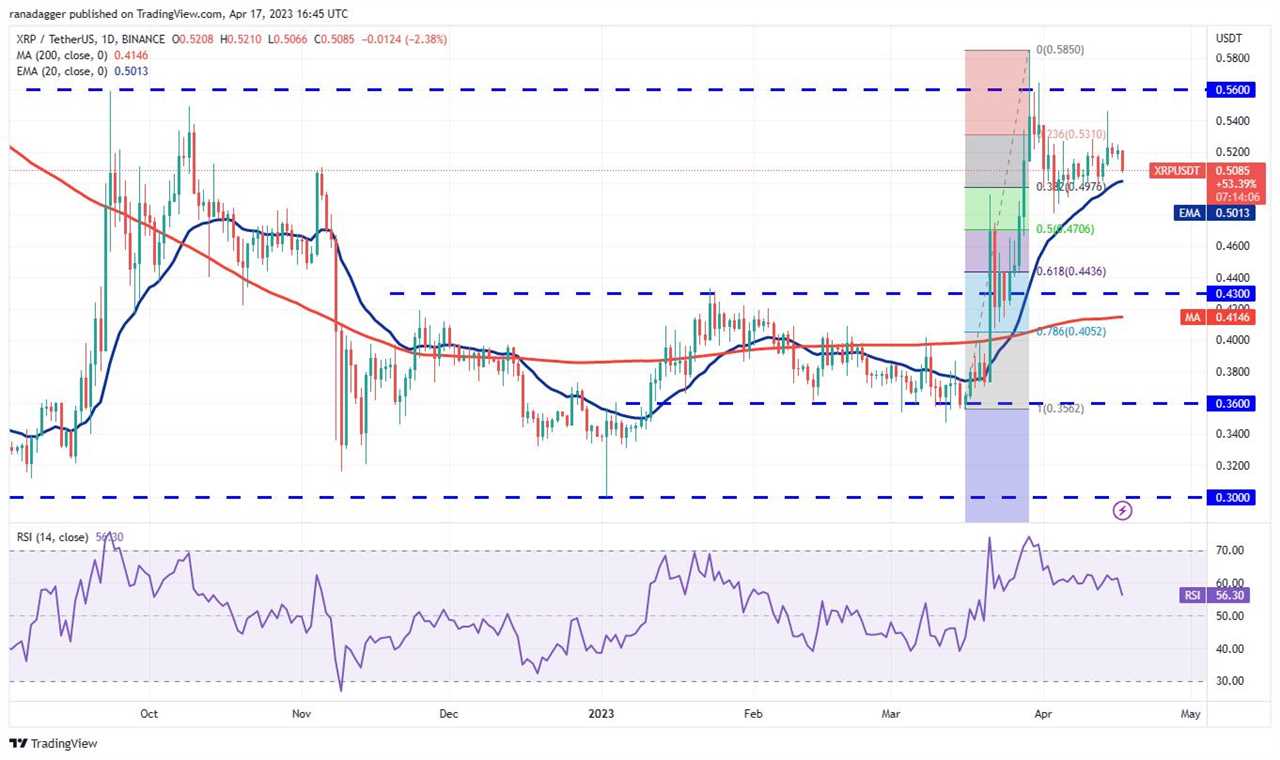The width and height of the screenshot is (1280, 760).
Task: Click the lightning bolt events icon
Action: [x=1123, y=511]
